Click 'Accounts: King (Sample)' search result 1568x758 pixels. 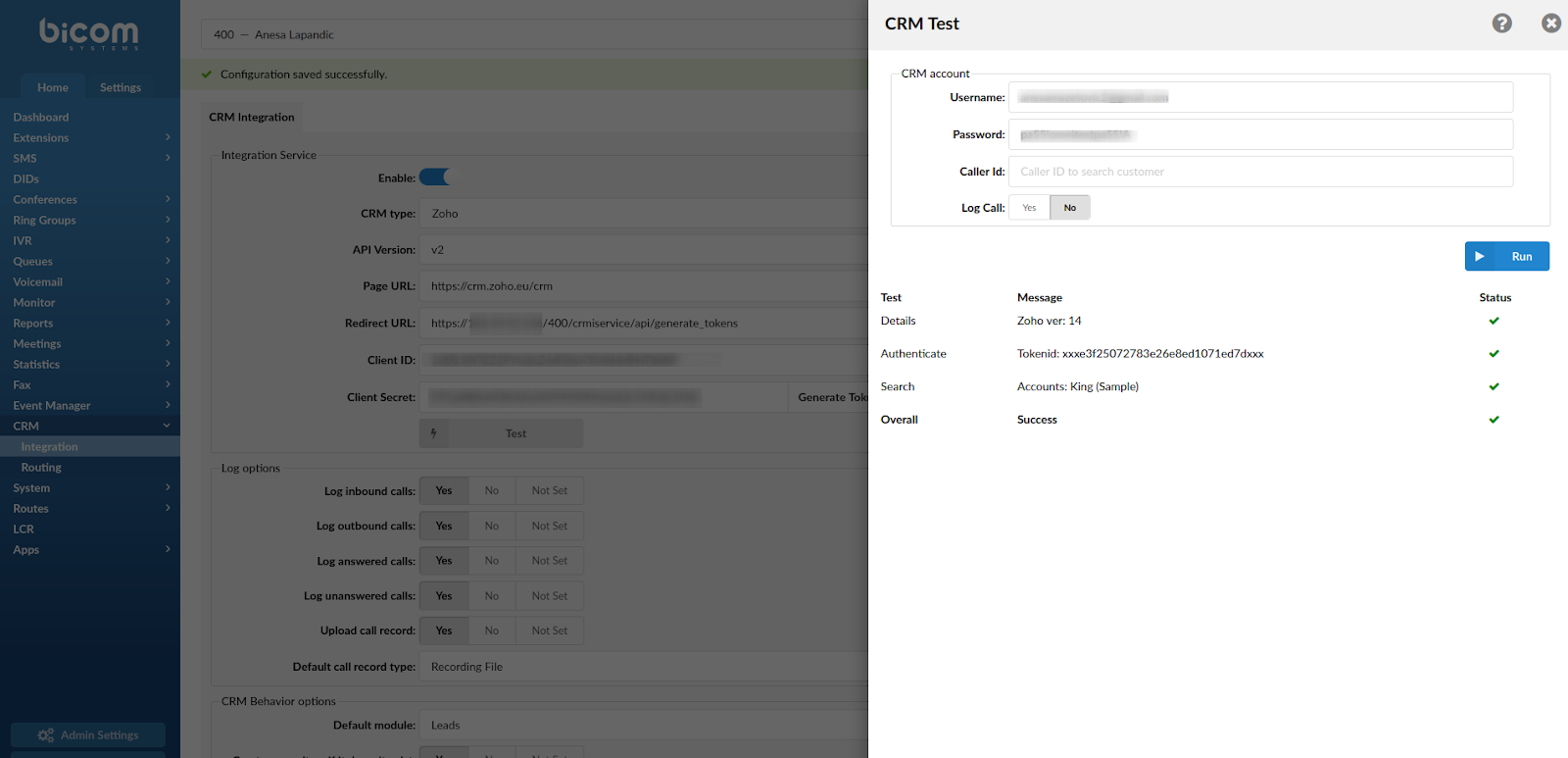[1078, 386]
